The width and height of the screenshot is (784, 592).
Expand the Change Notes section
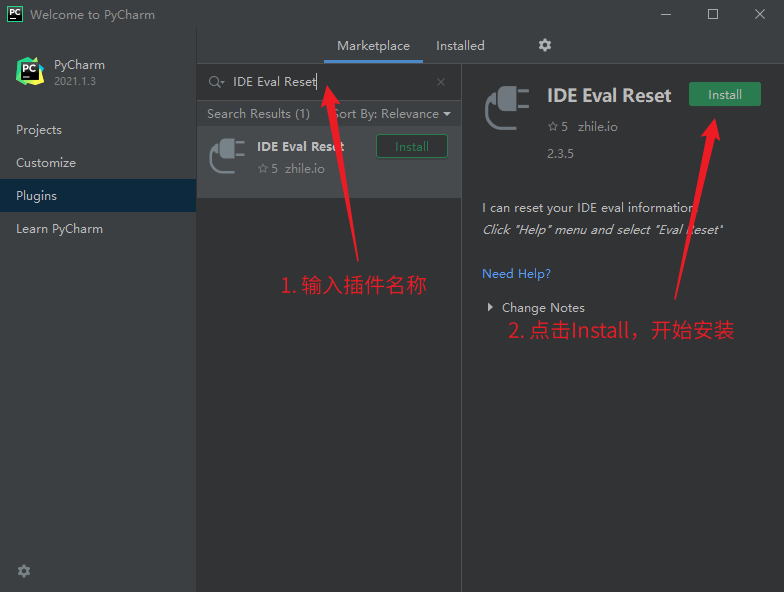[490, 307]
